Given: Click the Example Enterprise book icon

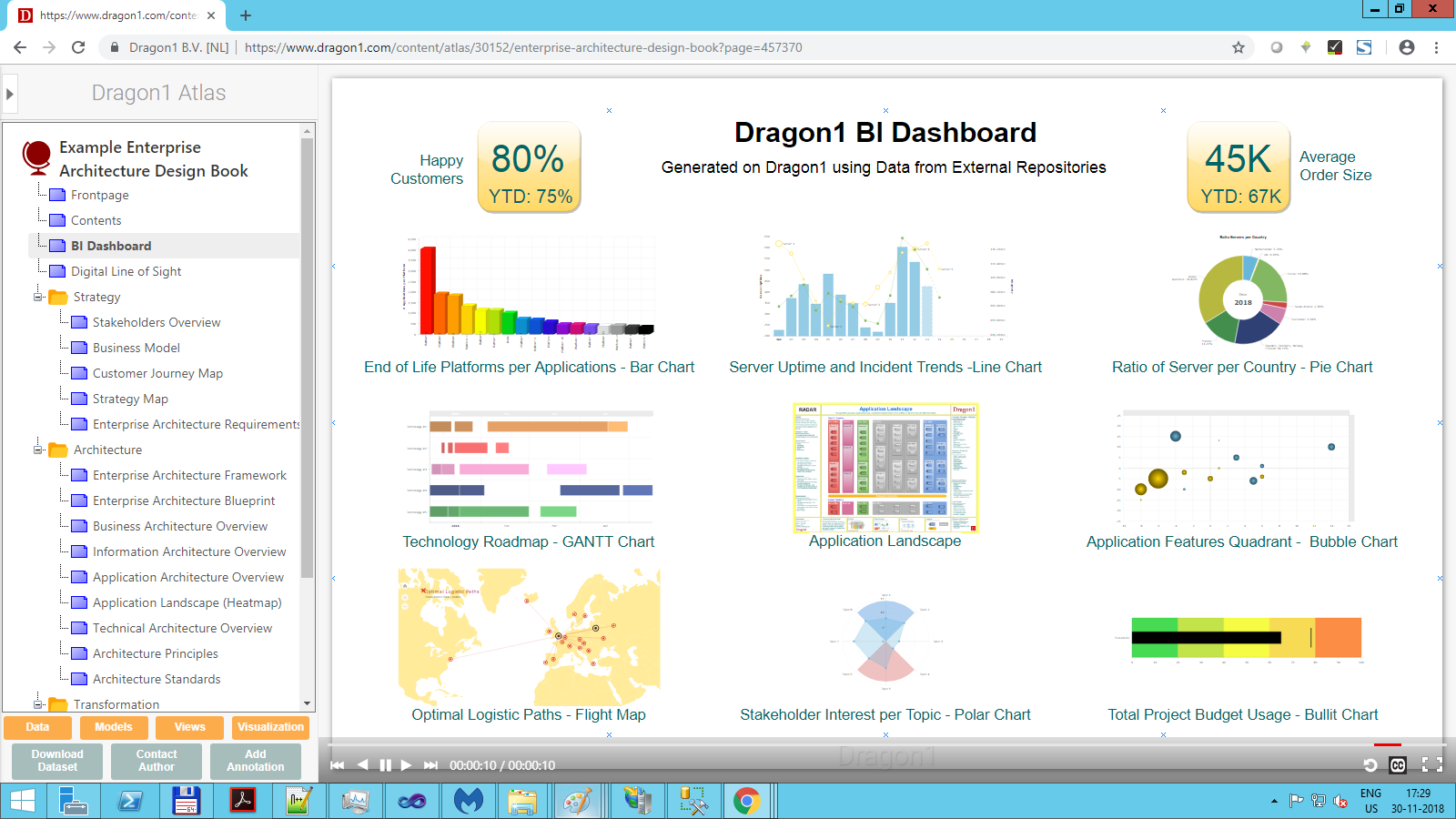Looking at the screenshot, I should [36, 157].
